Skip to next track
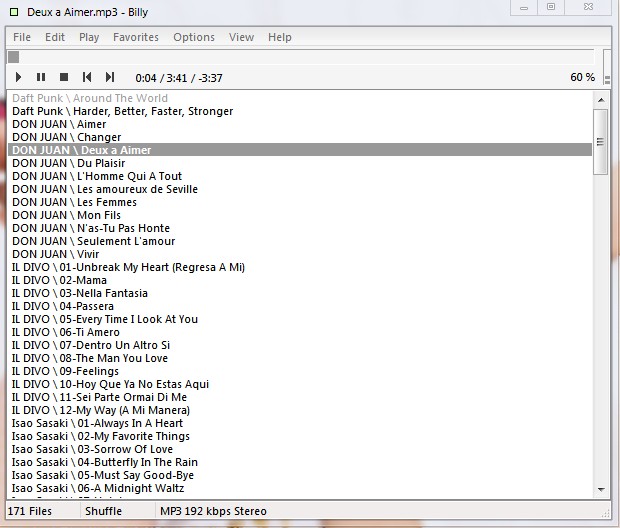Viewport: 620px width, 528px height. click(x=110, y=77)
